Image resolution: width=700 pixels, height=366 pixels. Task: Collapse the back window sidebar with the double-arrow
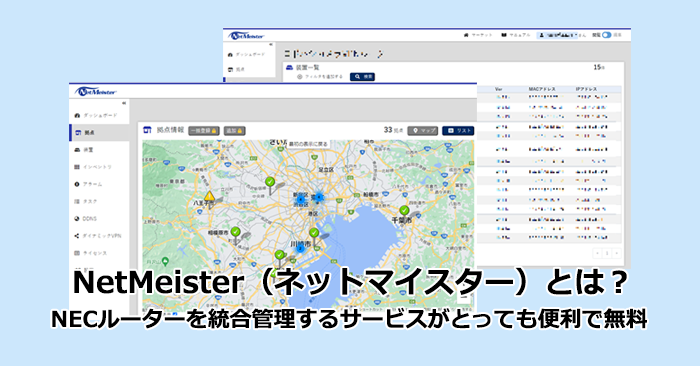(x=271, y=45)
